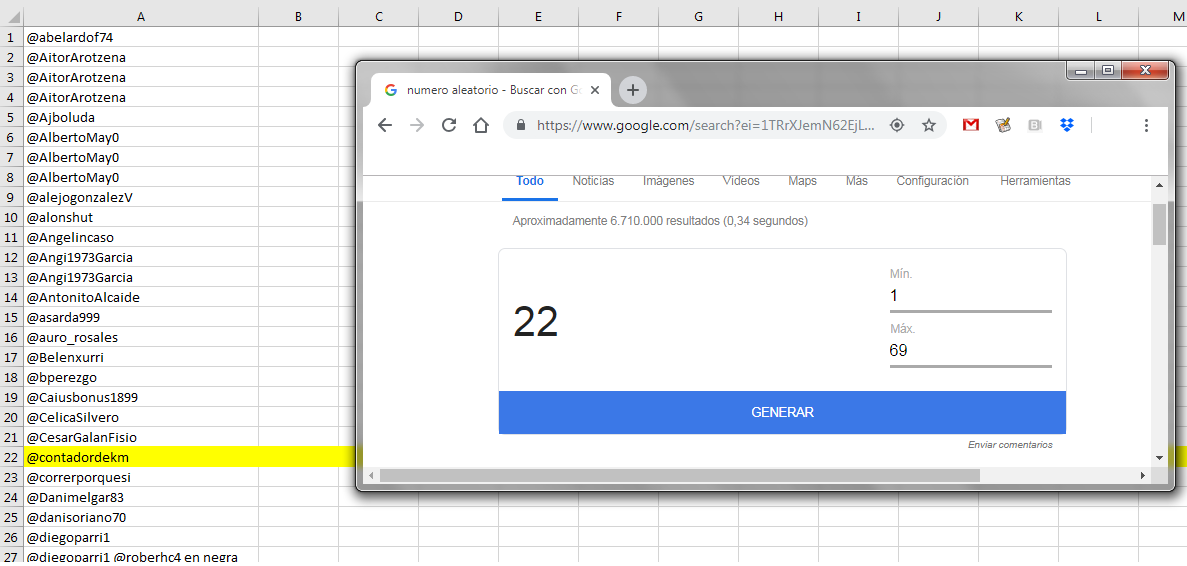Viewport: 1187px width, 566px height.
Task: Click the scroll left arrow in Chrome
Action: click(370, 475)
